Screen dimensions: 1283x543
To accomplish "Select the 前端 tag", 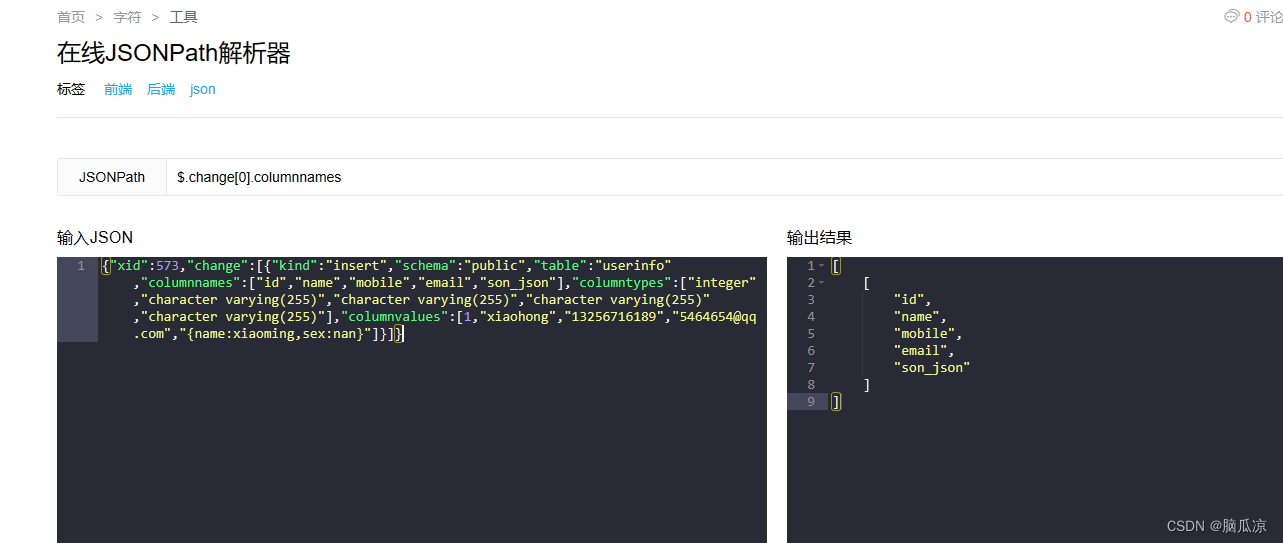I will [x=118, y=89].
